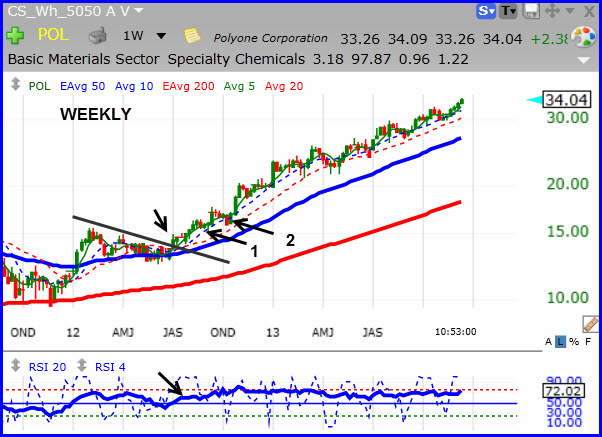Screen dimensions: 602x437
Task: Click the price pane up-down arrows icon
Action: click(15, 84)
